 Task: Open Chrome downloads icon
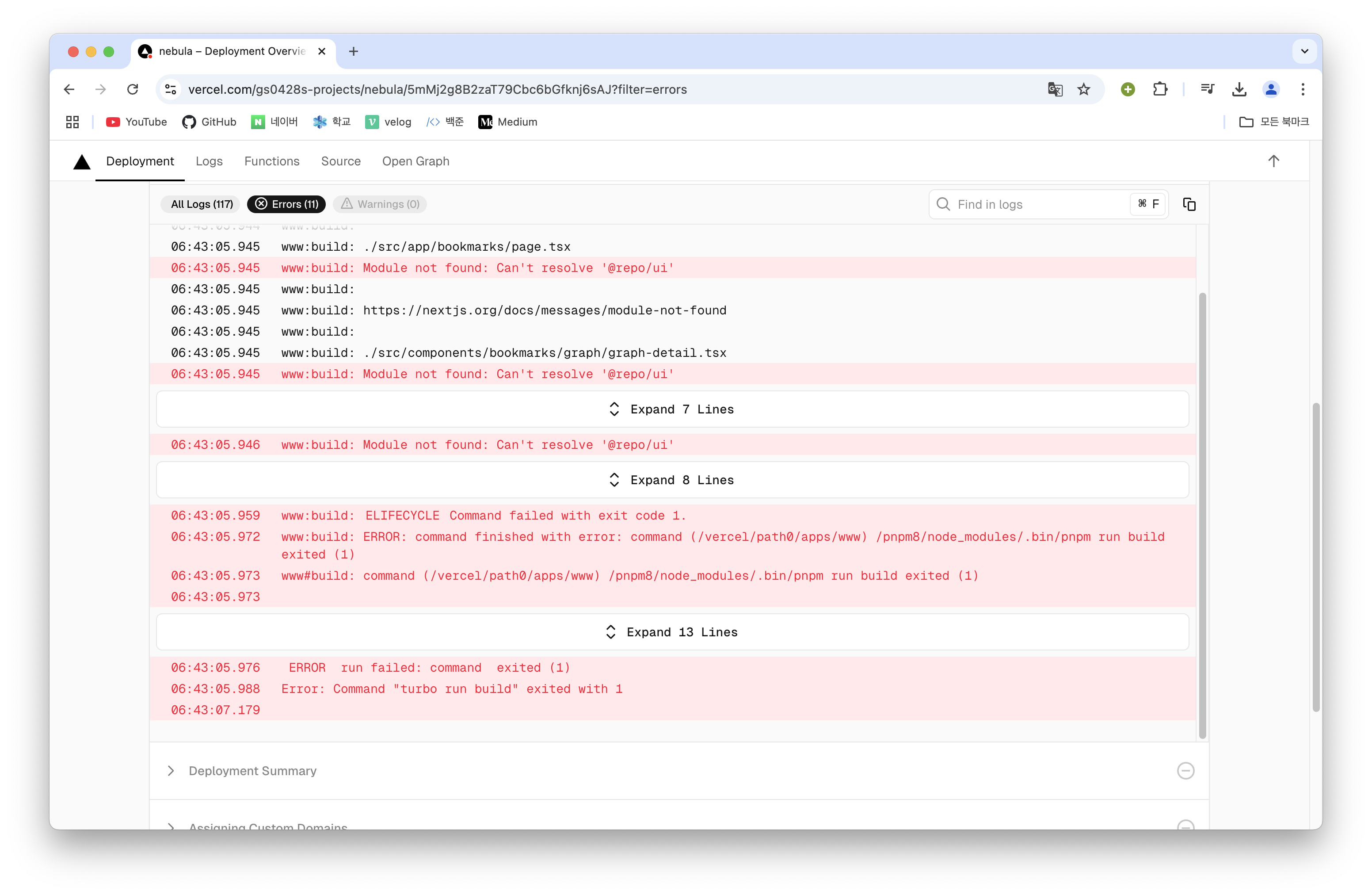[x=1239, y=89]
